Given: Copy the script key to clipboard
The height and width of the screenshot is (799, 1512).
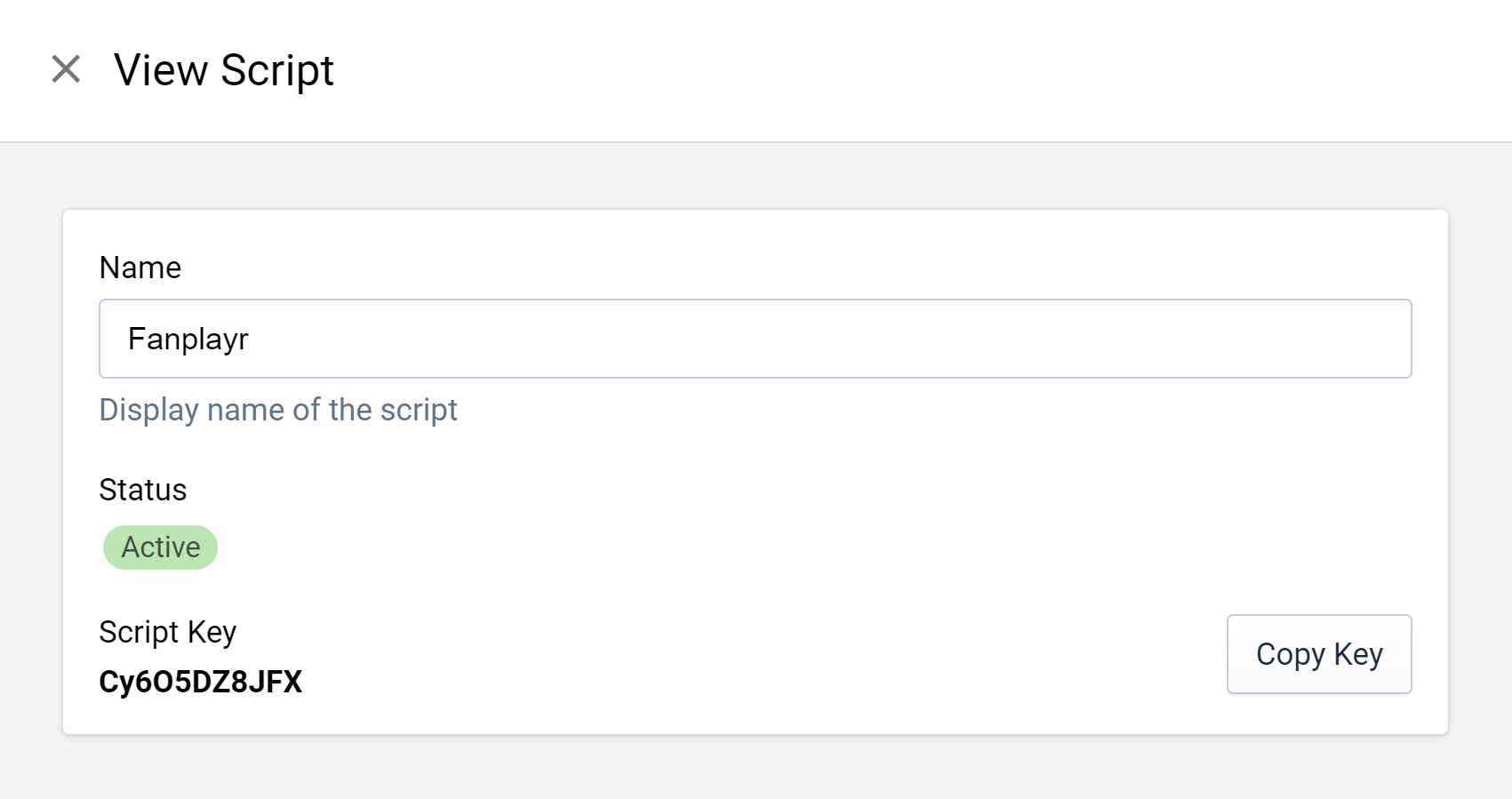Looking at the screenshot, I should coord(1319,654).
